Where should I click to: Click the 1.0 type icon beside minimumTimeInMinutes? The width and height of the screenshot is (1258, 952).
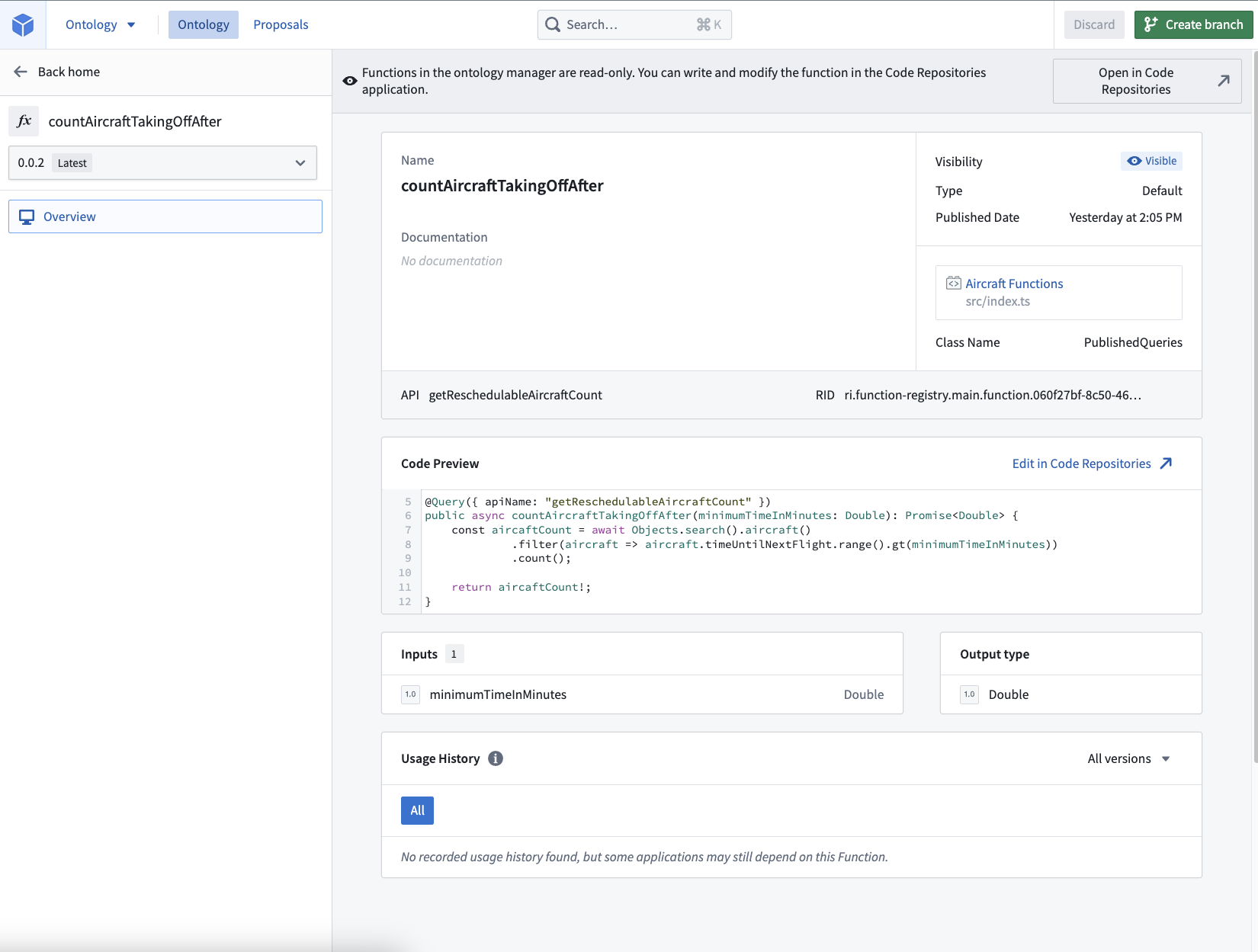pyautogui.click(x=410, y=694)
